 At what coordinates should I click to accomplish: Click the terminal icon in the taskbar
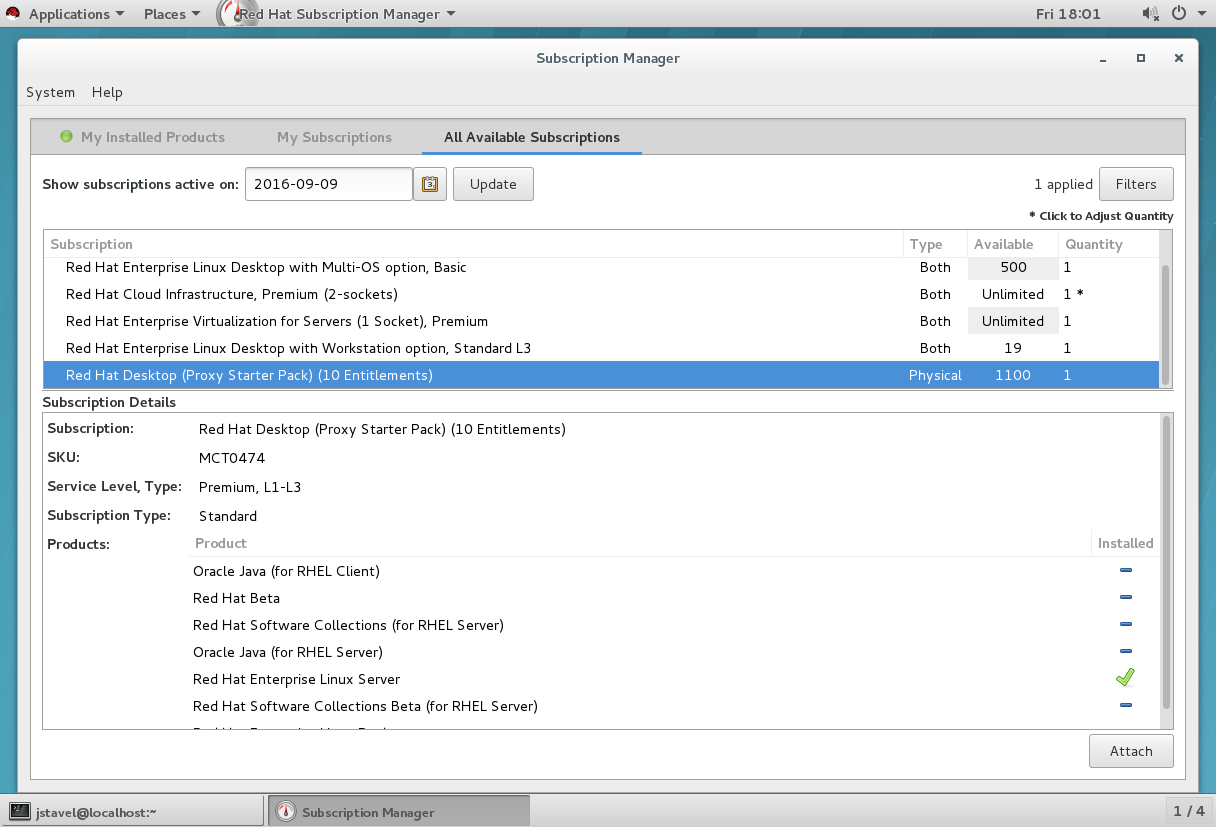[x=20, y=812]
